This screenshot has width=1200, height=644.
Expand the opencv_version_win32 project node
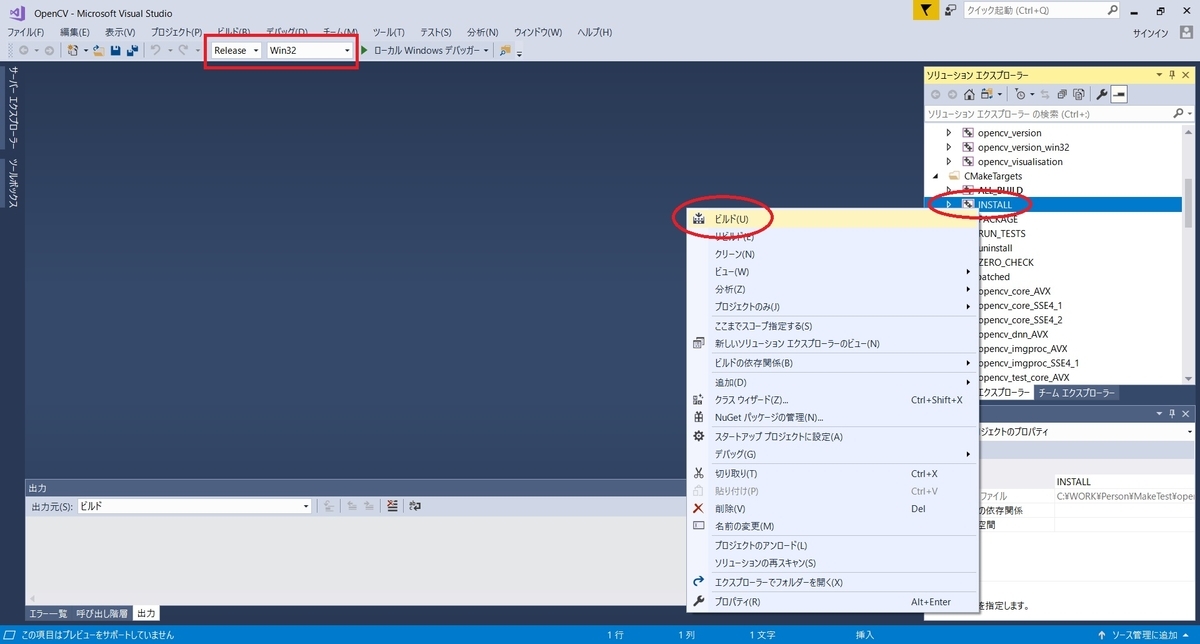coord(949,147)
